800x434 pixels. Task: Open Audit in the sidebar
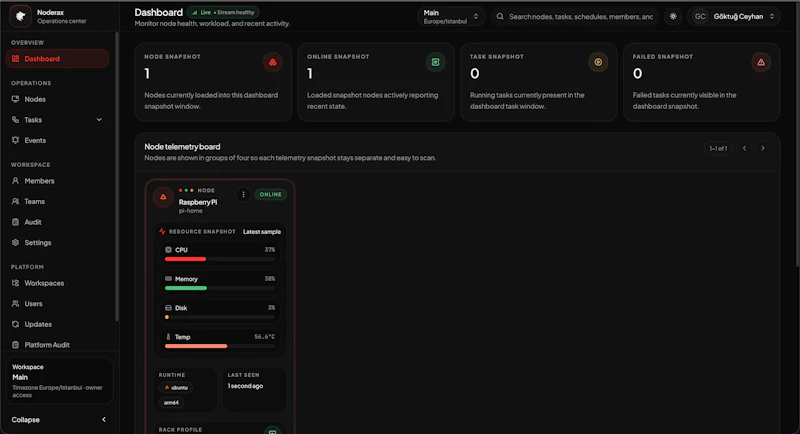(x=57, y=222)
